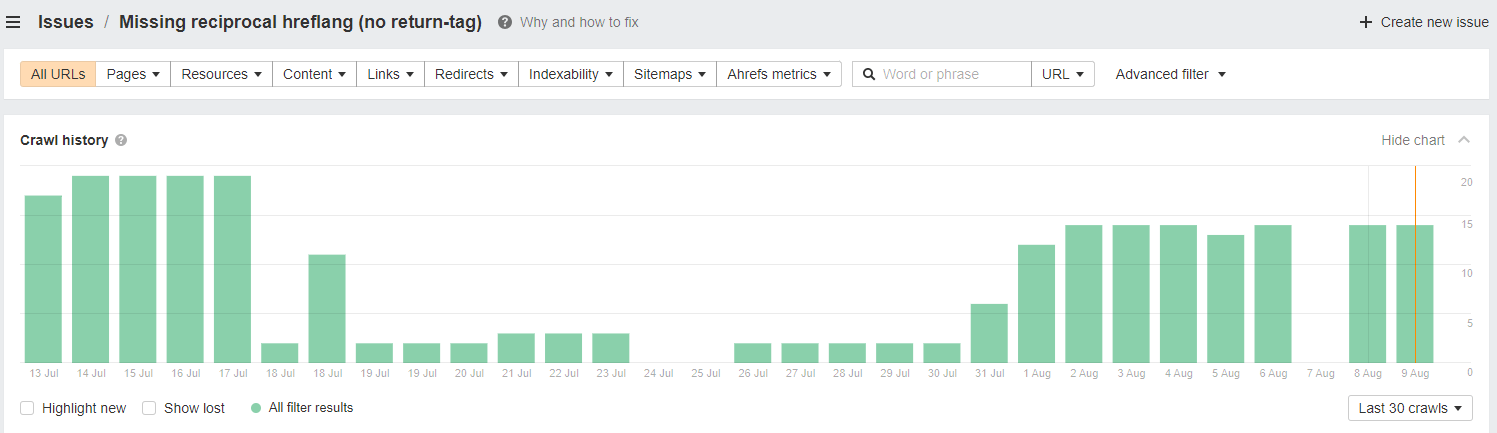The width and height of the screenshot is (1497, 433).
Task: Click the Hide chart button
Action: [1412, 140]
